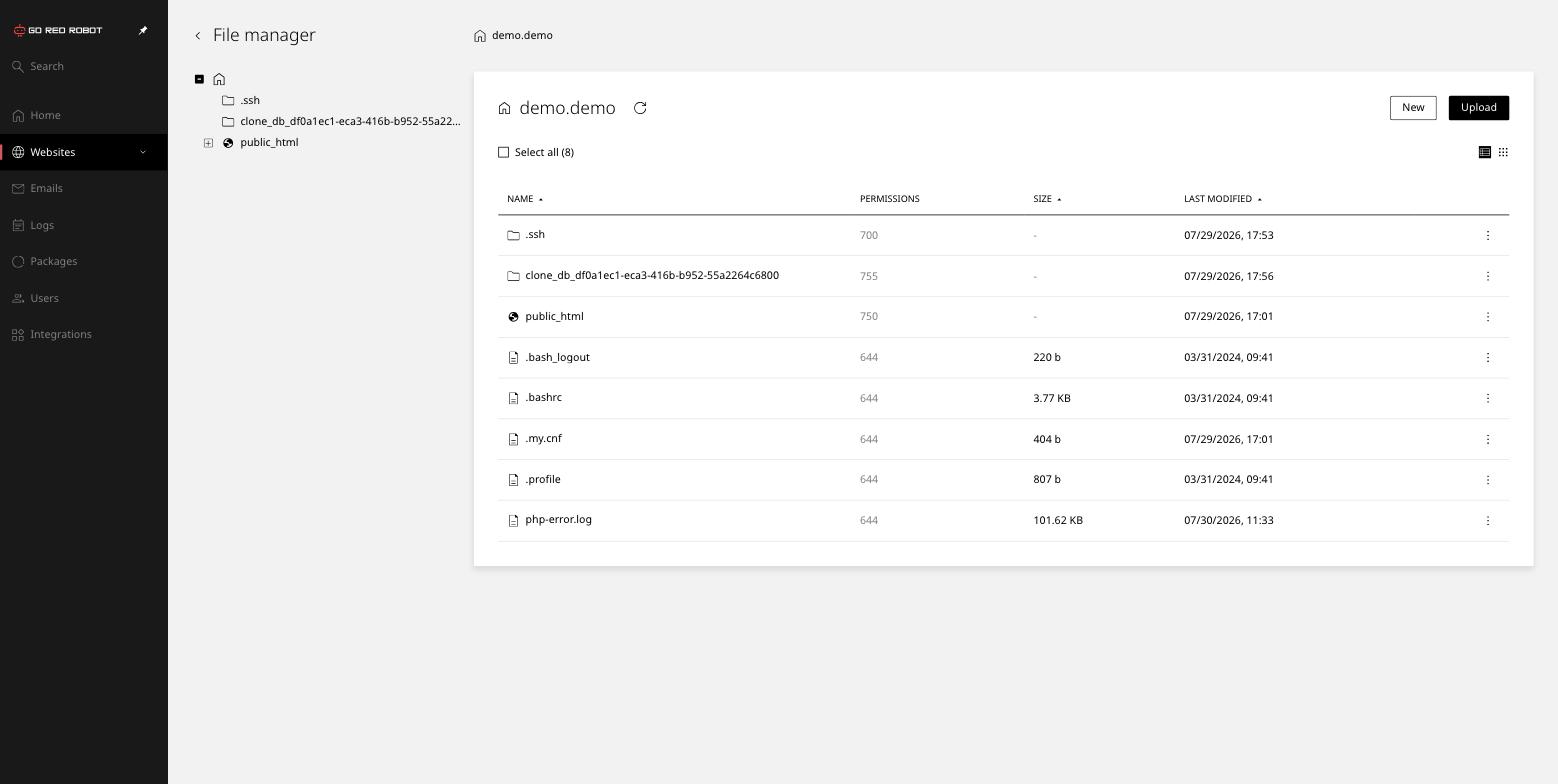
Task: Click file icon of .bash_logout row
Action: coord(513,358)
